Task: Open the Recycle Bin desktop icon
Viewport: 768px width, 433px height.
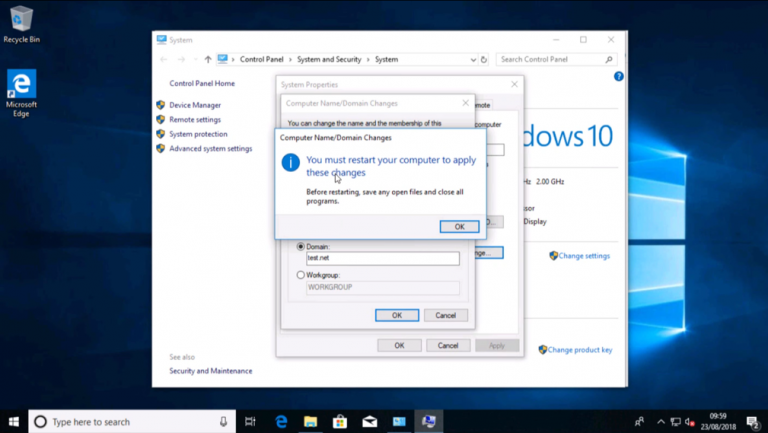Action: coord(21,24)
